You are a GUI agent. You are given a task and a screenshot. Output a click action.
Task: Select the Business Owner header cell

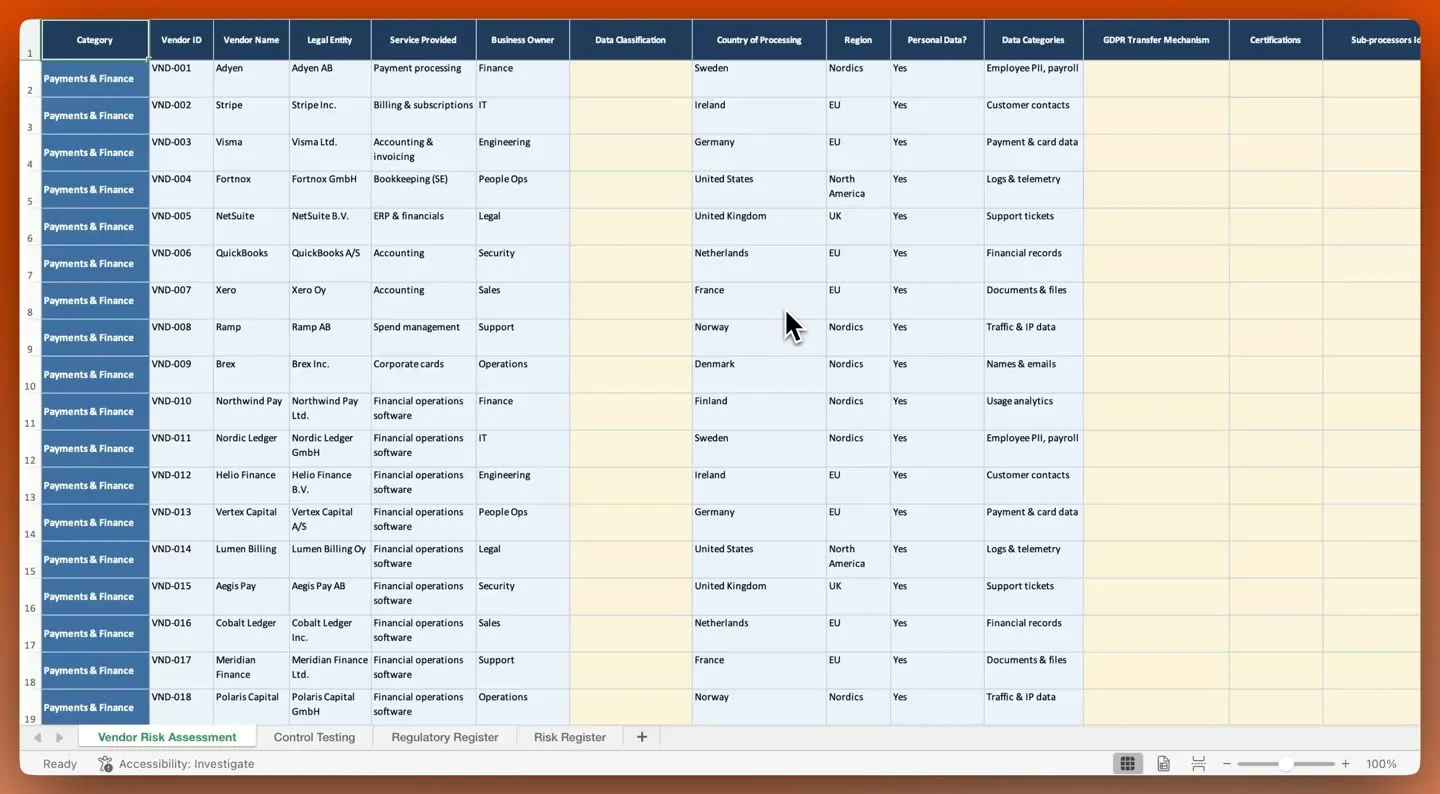(522, 40)
